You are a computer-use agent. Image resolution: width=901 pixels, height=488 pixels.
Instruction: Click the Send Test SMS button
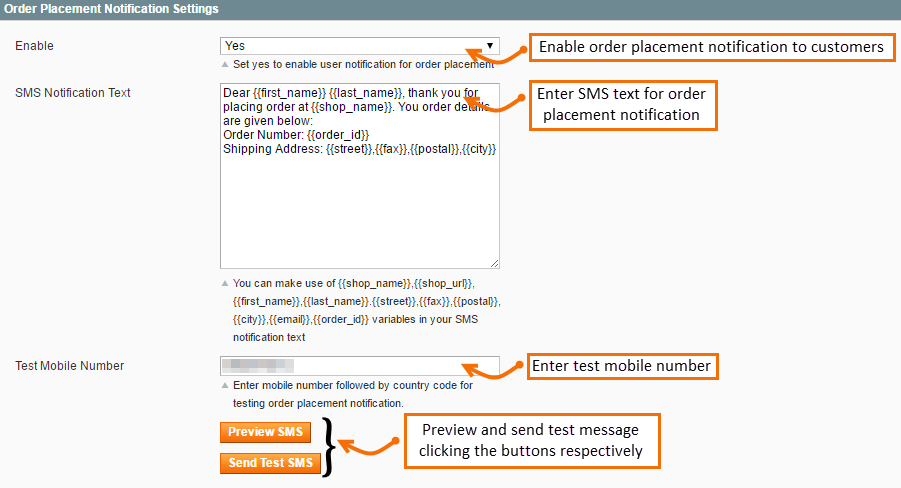[x=270, y=463]
